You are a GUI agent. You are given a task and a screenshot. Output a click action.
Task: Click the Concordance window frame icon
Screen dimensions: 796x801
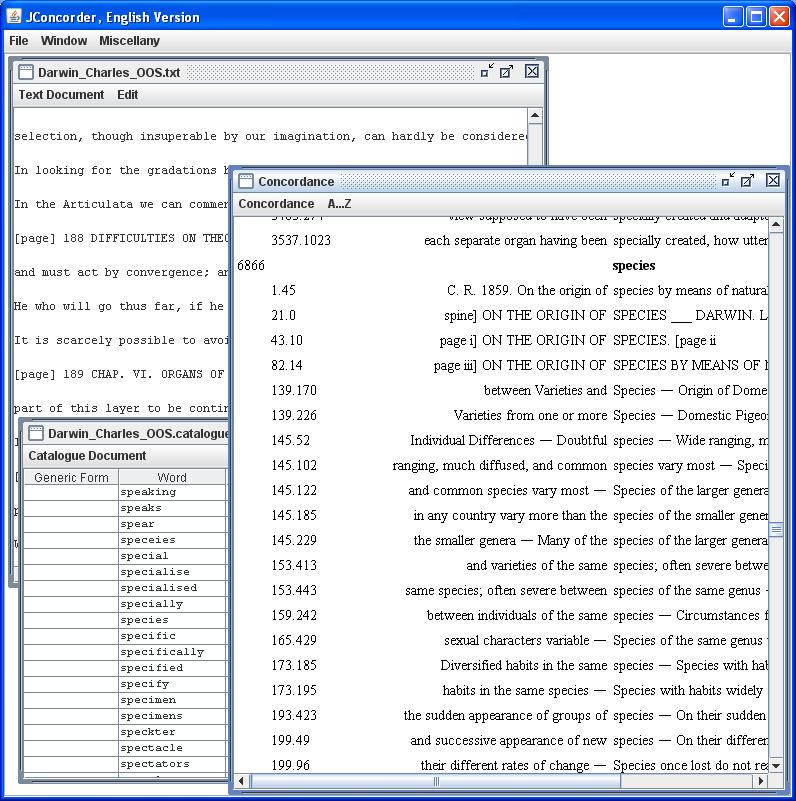point(246,181)
